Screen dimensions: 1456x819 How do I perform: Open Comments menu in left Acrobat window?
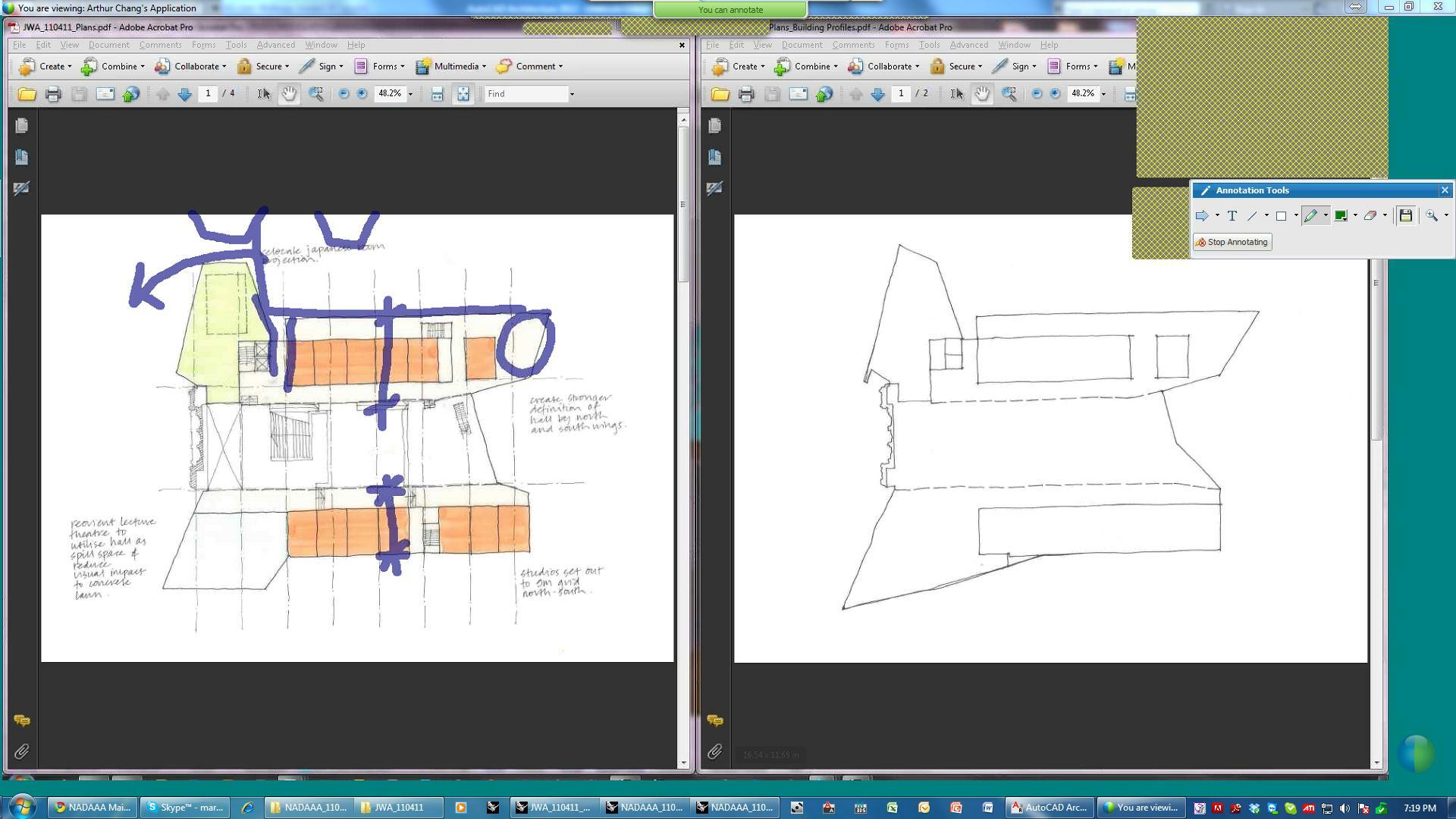[x=160, y=45]
